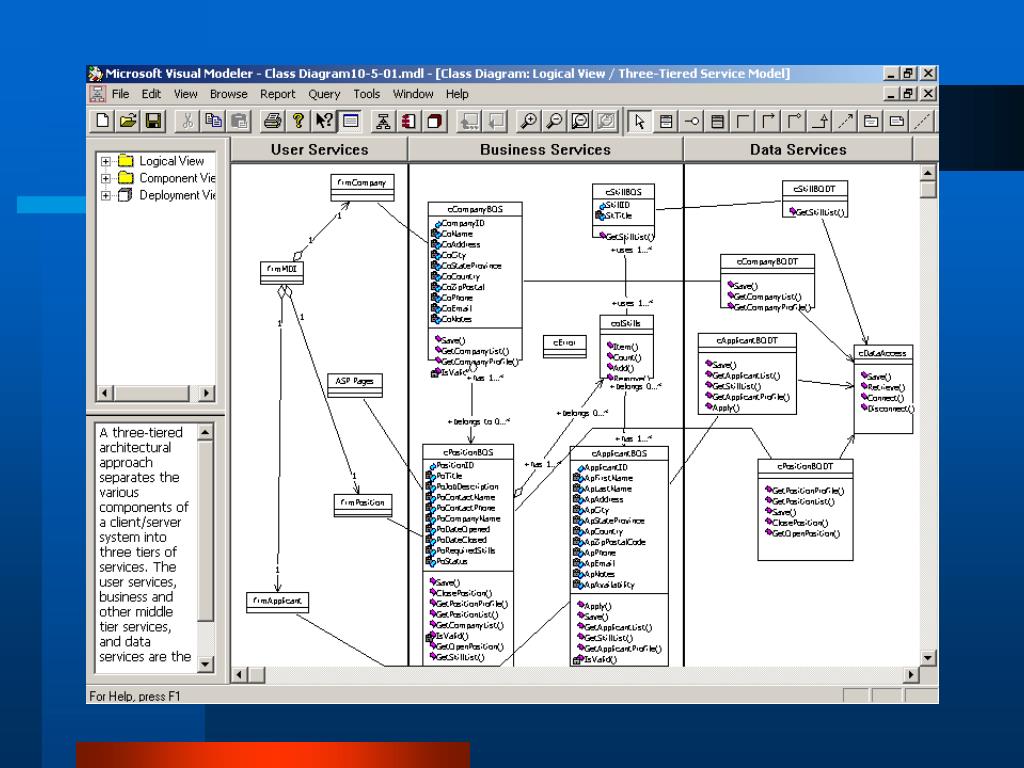1024x768 pixels.
Task: Select the Interface lollipop tool
Action: pos(691,121)
